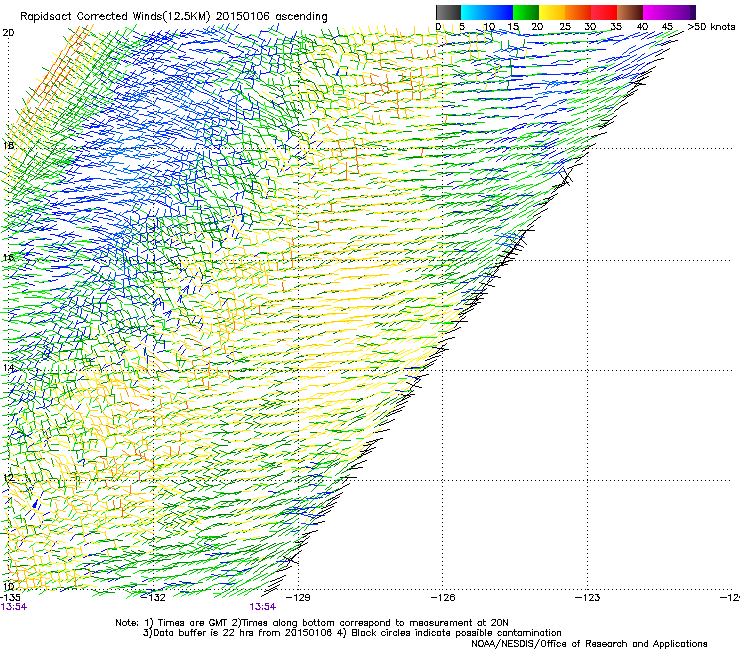Select the gray 0-5 knots color segment
740x650 pixels.
click(x=448, y=12)
